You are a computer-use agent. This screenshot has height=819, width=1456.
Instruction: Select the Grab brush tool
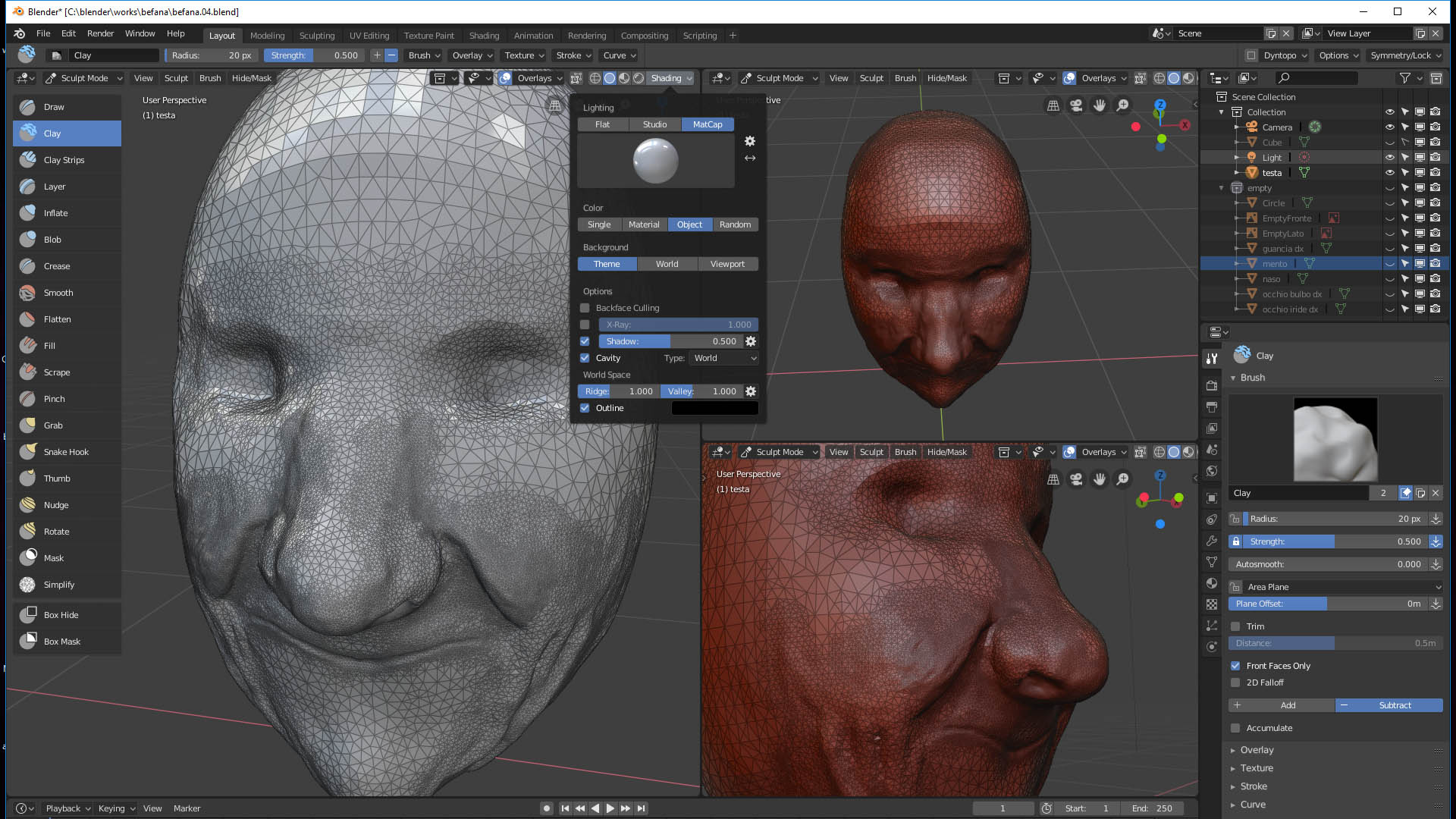(x=67, y=425)
